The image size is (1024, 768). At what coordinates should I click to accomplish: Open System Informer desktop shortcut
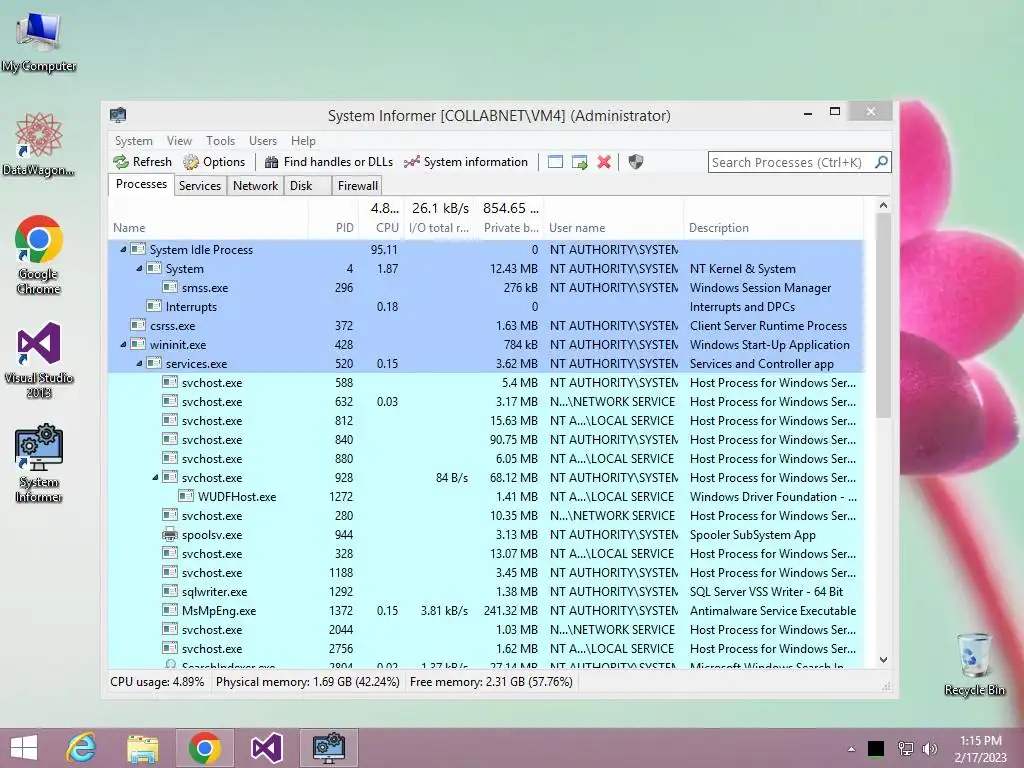pos(39,464)
